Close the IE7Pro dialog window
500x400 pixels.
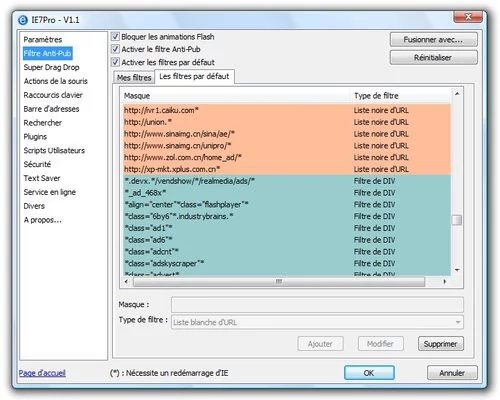click(468, 17)
